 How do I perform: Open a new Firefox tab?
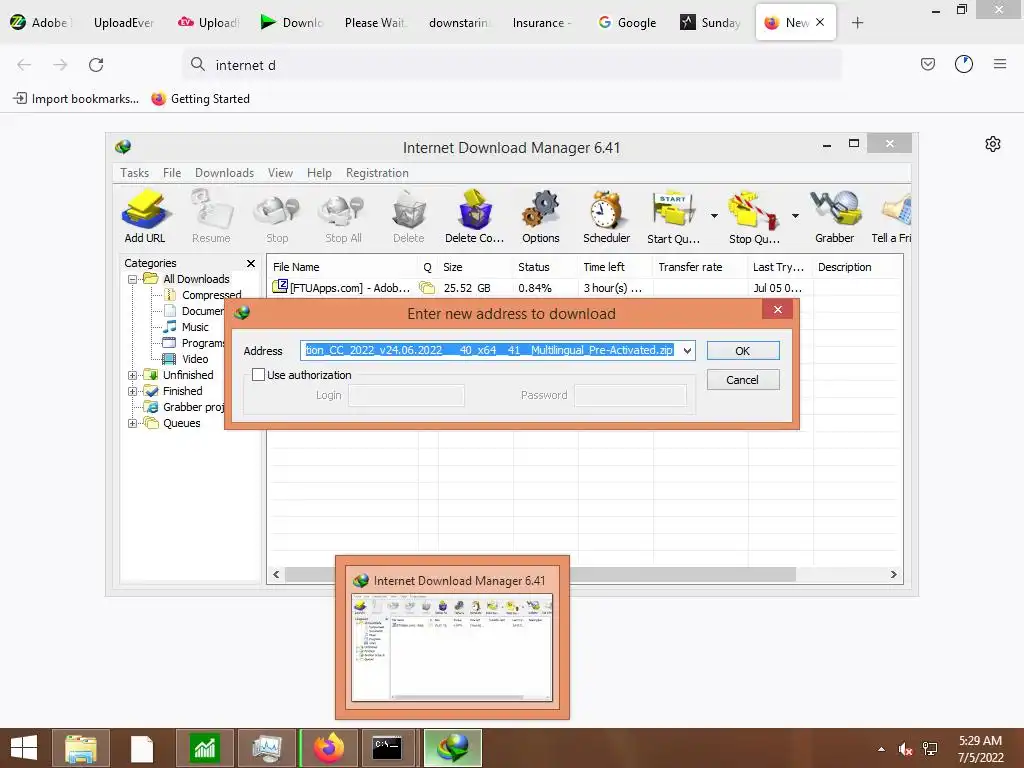click(857, 23)
